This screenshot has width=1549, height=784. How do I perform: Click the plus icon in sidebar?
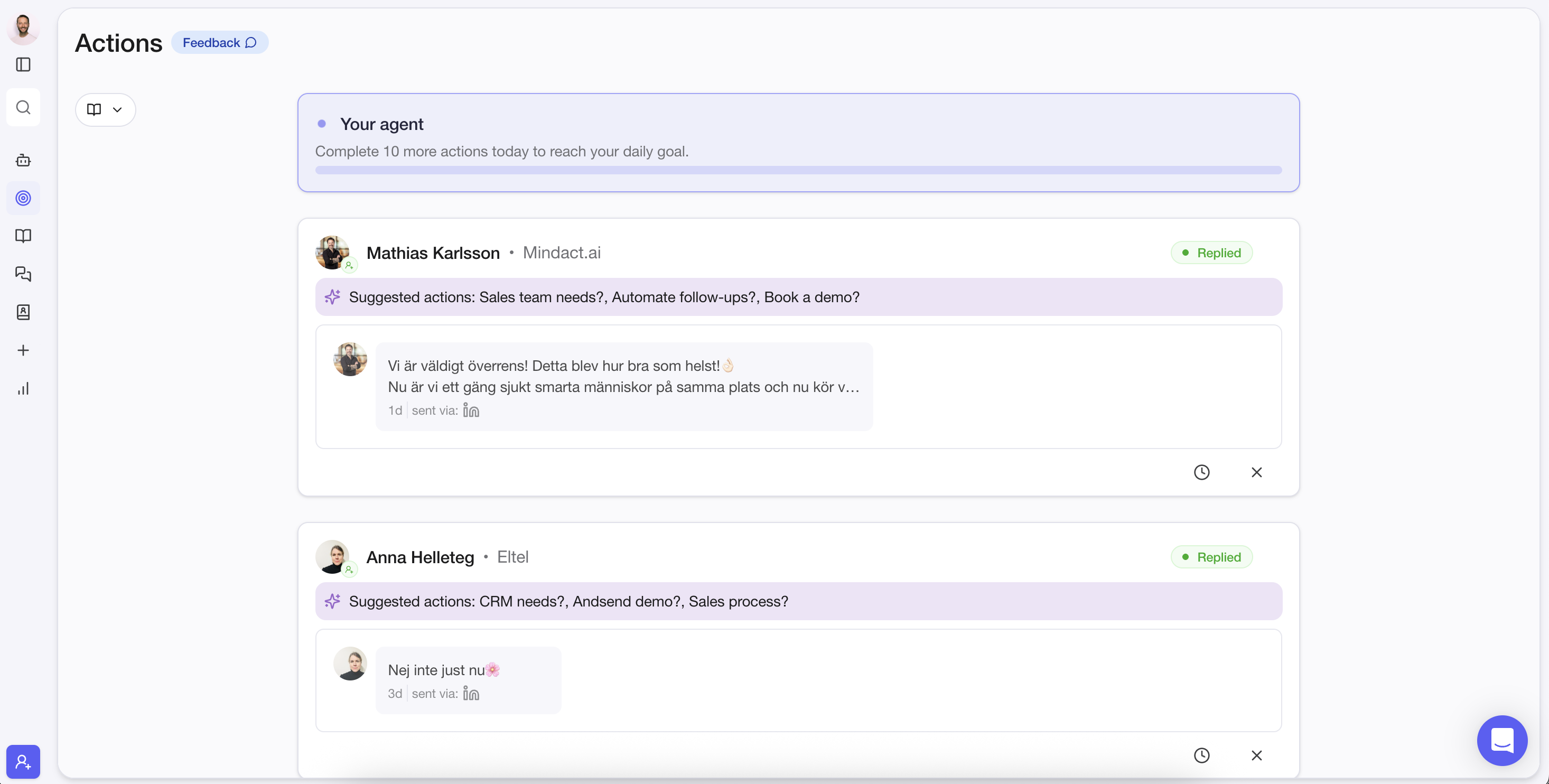tap(23, 350)
